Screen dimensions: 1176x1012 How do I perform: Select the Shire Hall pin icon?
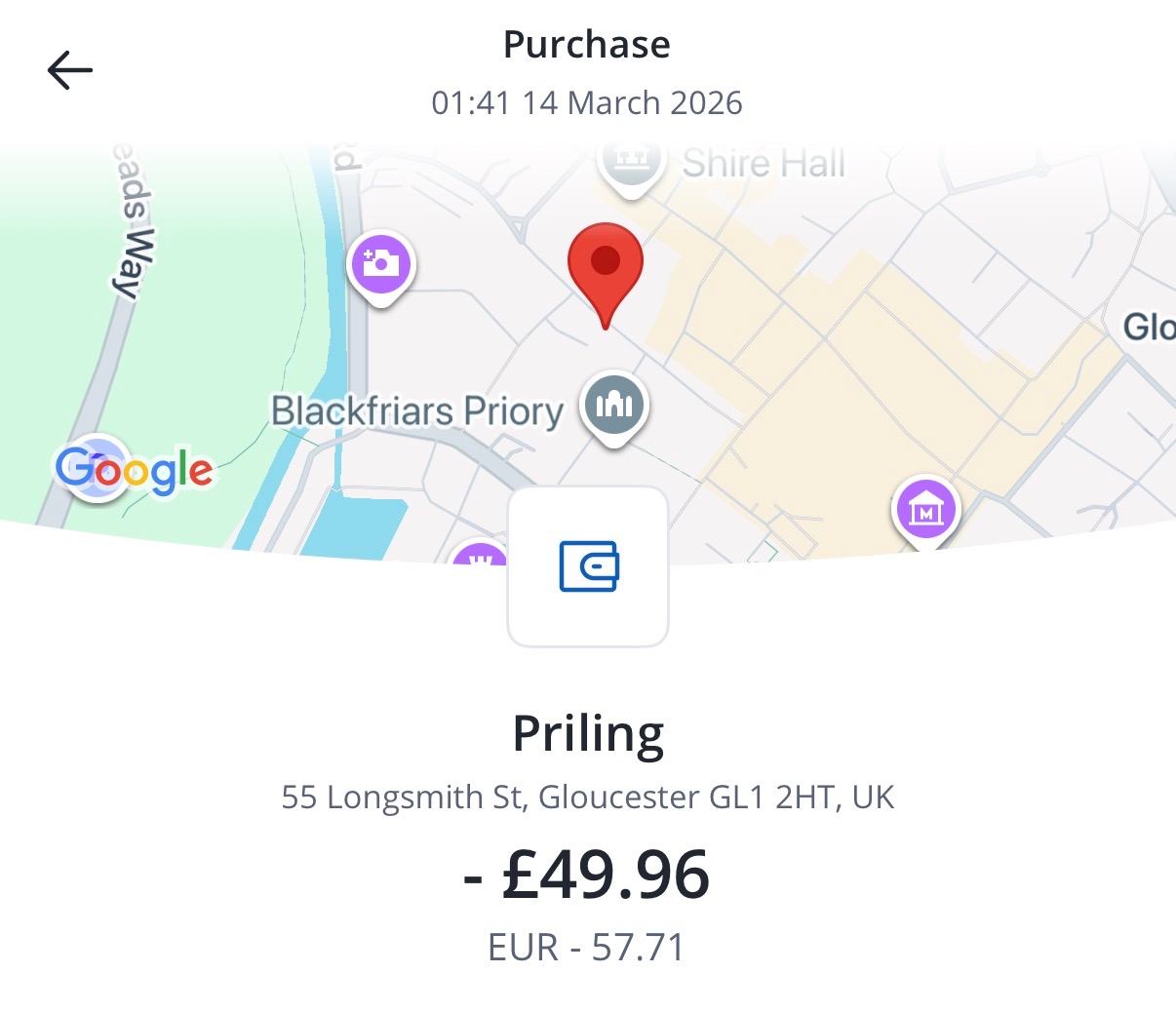tap(631, 164)
